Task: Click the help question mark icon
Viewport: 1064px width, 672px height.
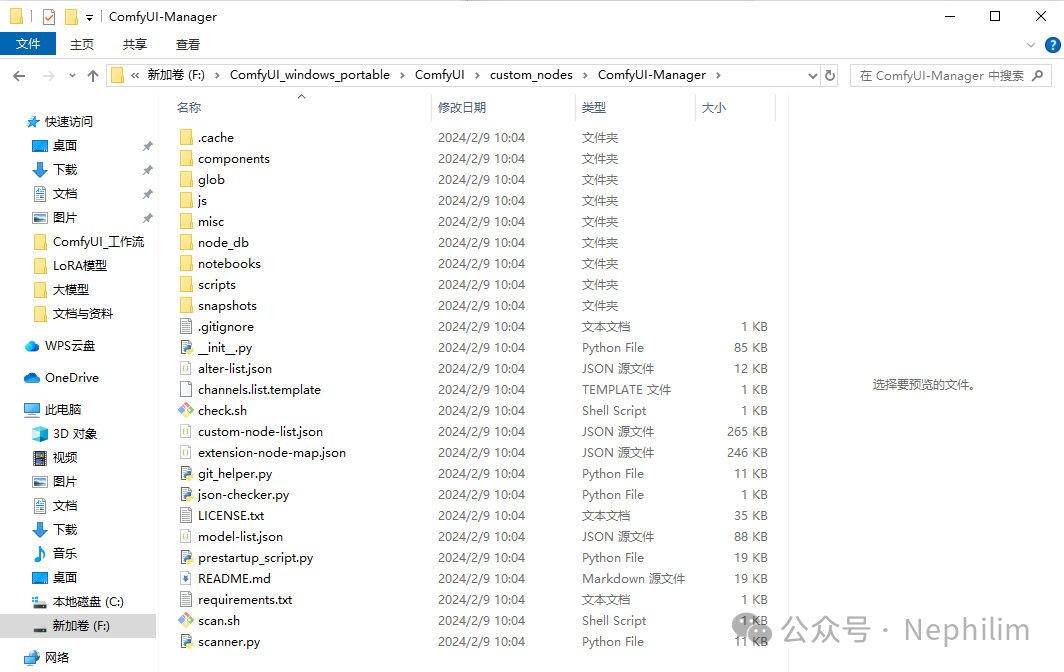Action: tap(1052, 45)
